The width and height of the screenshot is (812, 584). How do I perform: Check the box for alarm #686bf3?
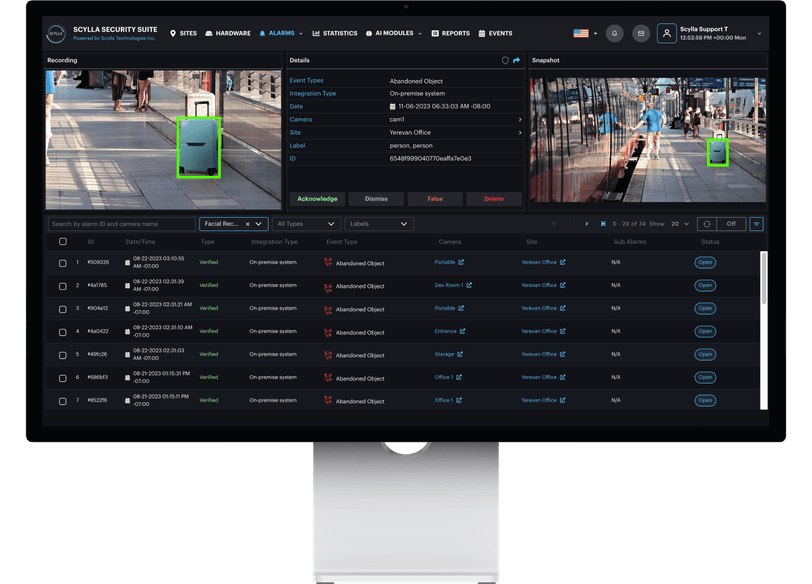click(63, 378)
